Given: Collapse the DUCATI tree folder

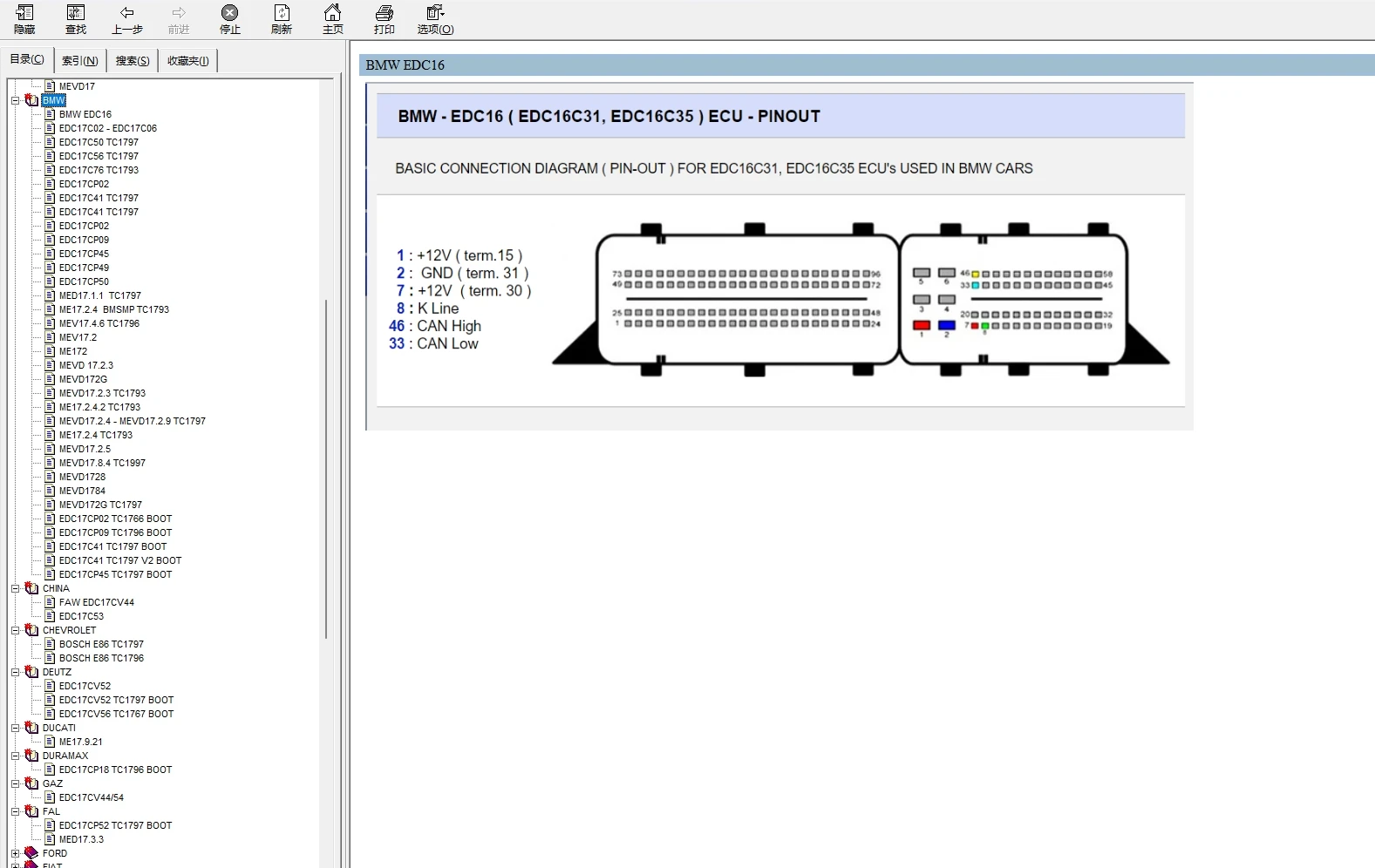Looking at the screenshot, I should 15,728.
